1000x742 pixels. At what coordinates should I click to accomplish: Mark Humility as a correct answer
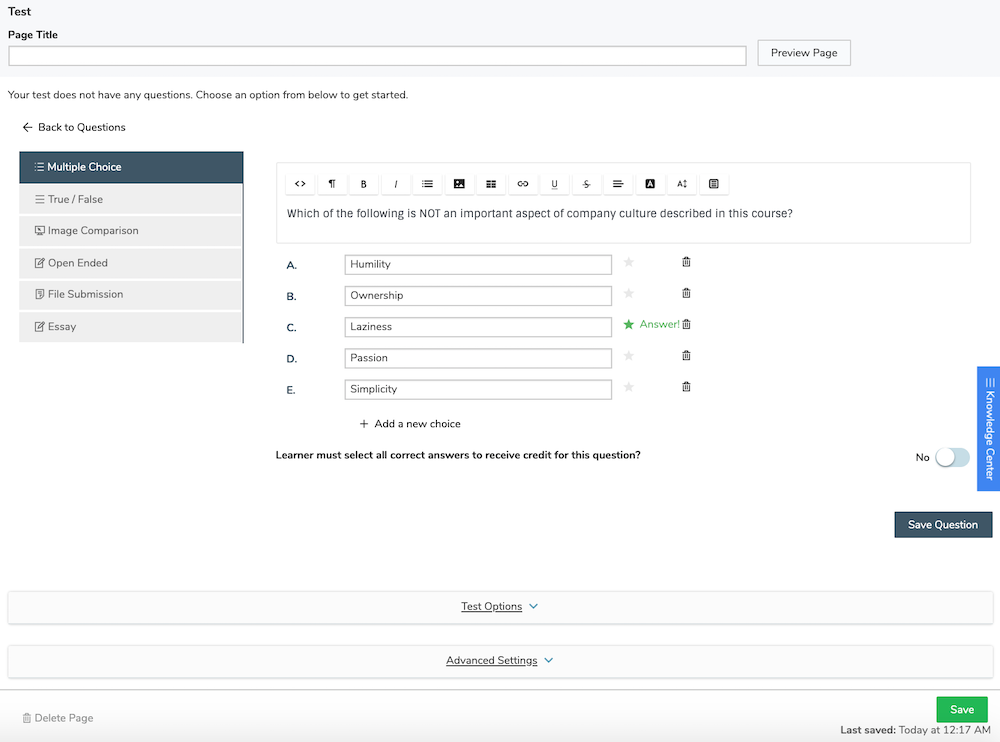[x=628, y=262]
